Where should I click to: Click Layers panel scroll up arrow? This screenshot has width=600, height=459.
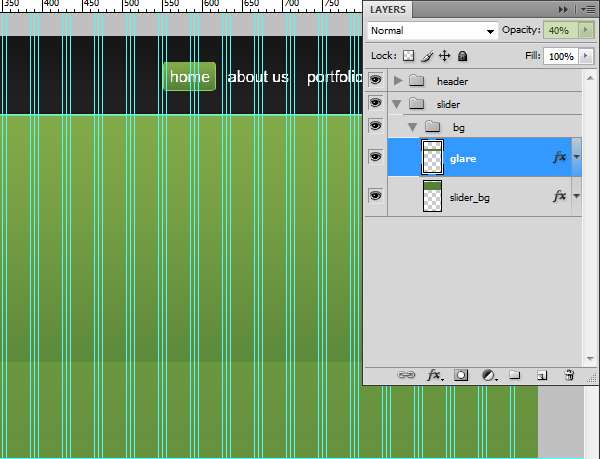(590, 78)
